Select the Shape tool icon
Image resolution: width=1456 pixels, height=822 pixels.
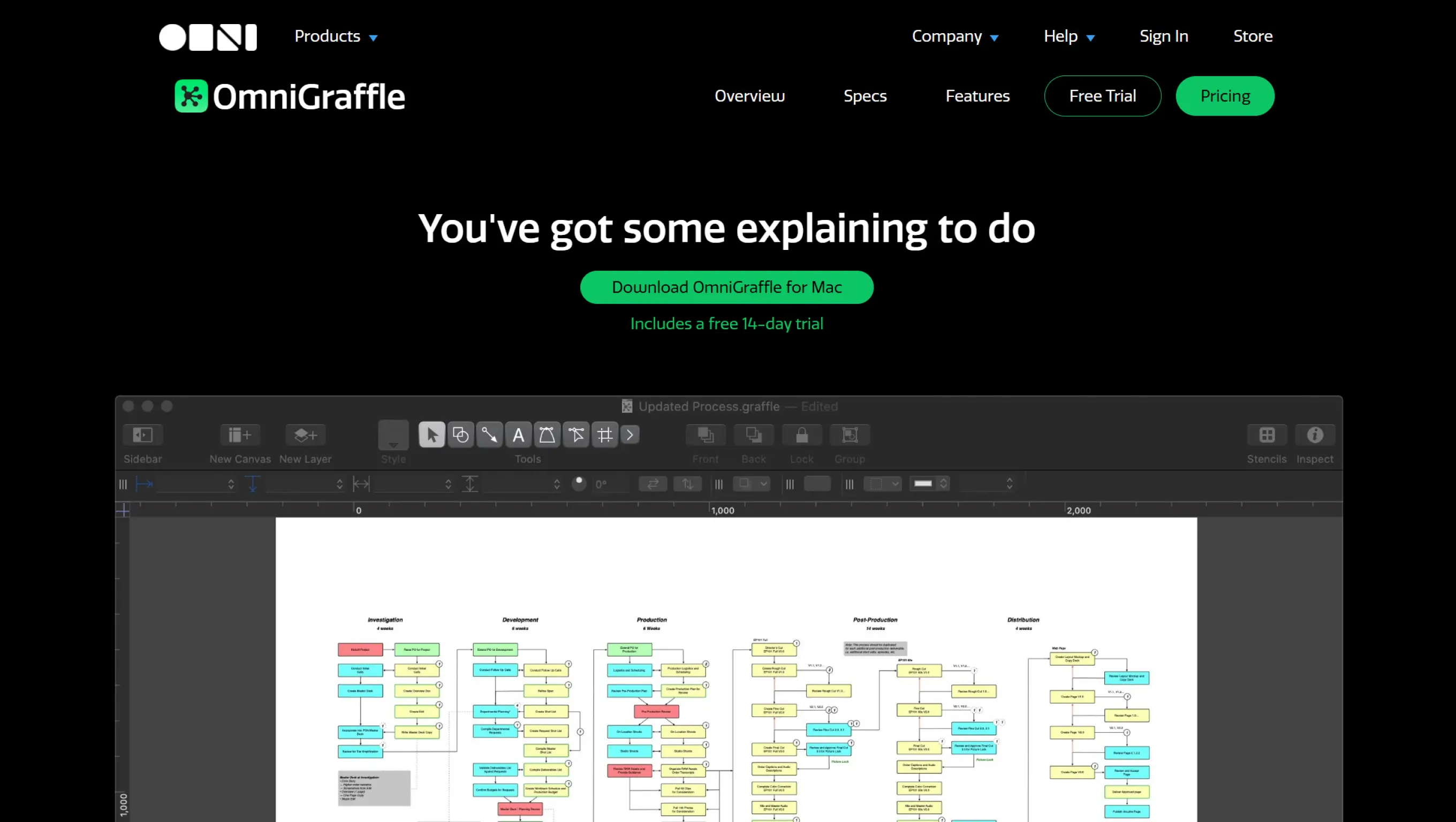[x=461, y=435]
